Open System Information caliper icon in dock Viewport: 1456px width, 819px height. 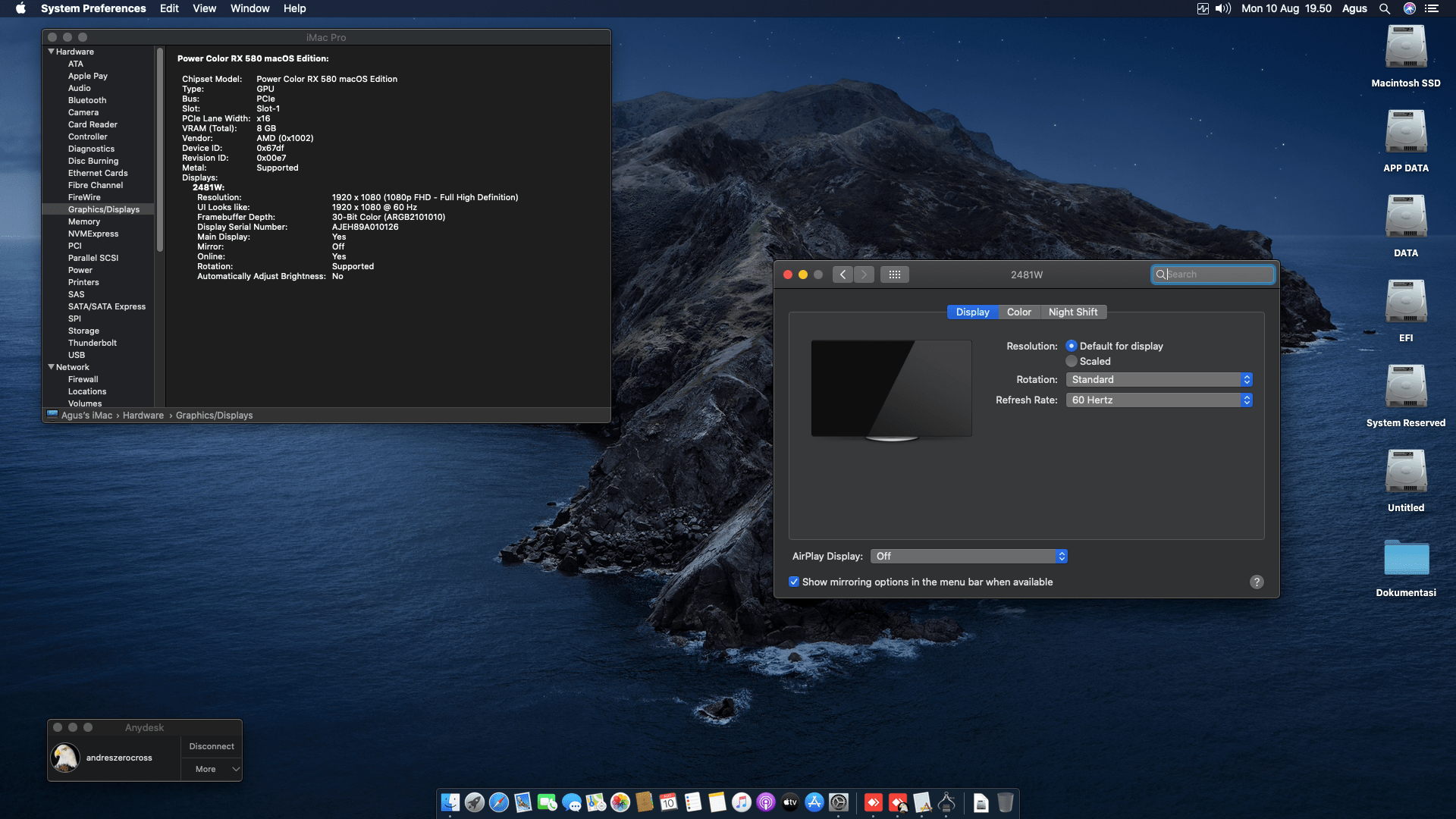pos(946,802)
